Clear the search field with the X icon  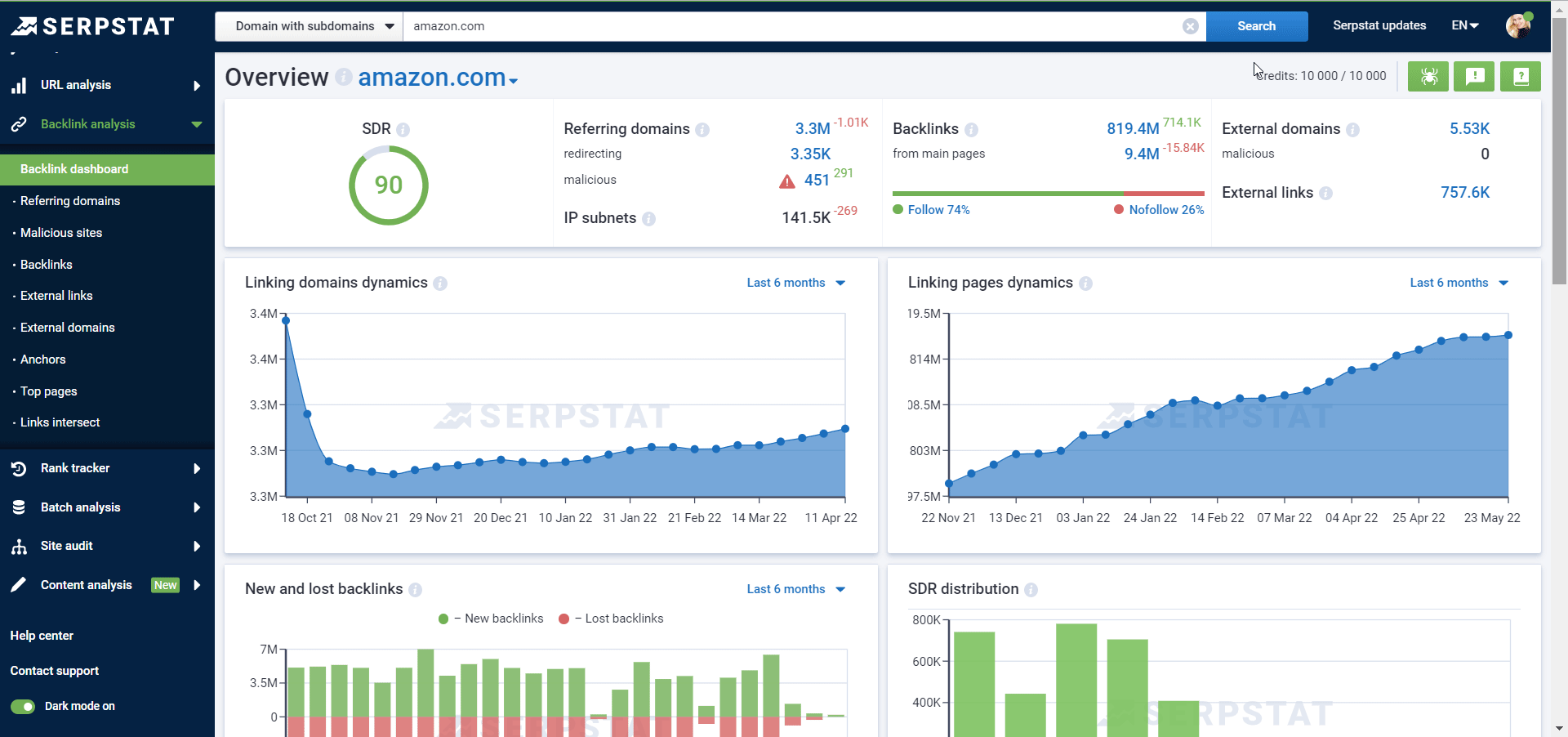(x=1190, y=26)
